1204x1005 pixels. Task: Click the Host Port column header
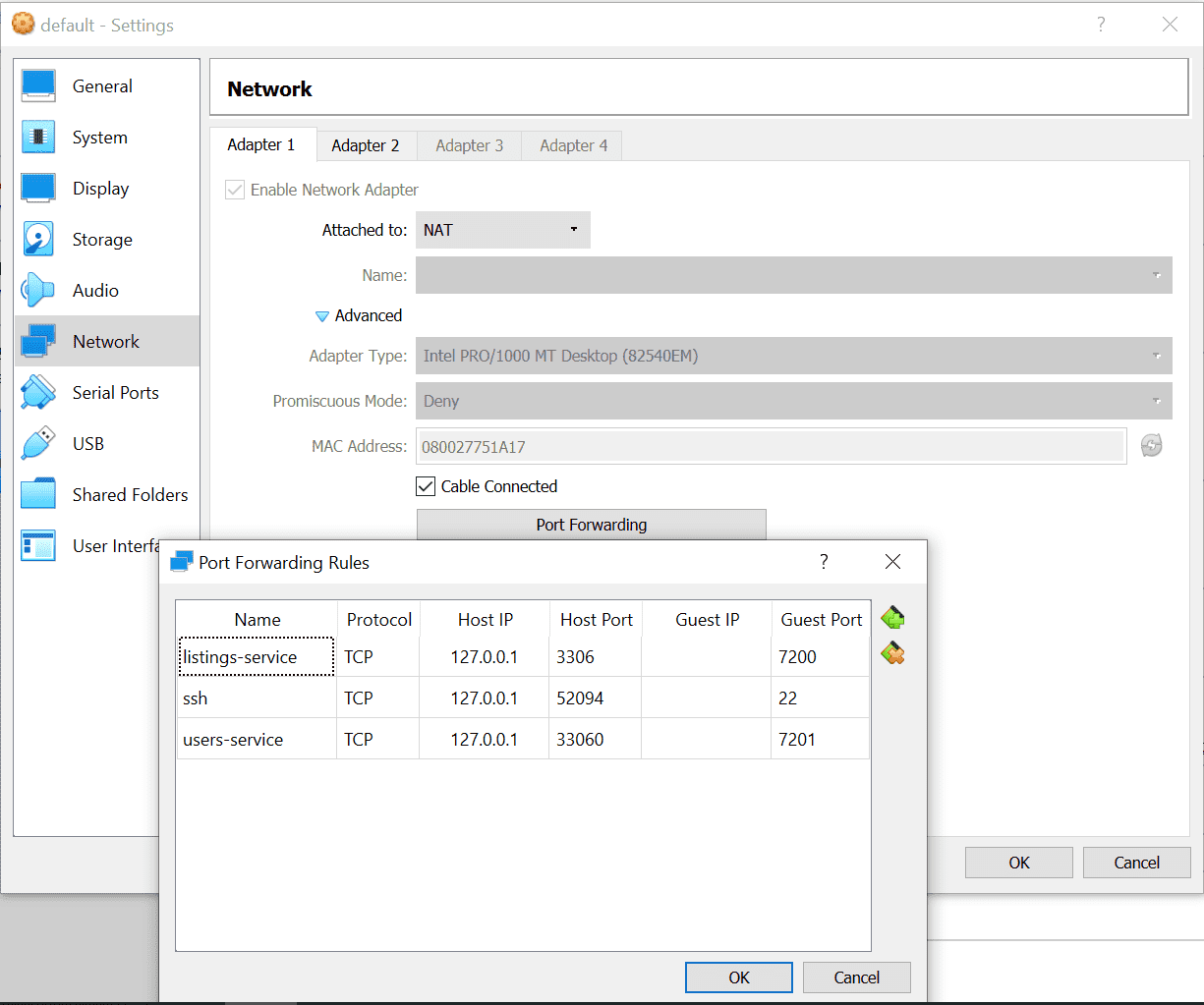(x=596, y=620)
